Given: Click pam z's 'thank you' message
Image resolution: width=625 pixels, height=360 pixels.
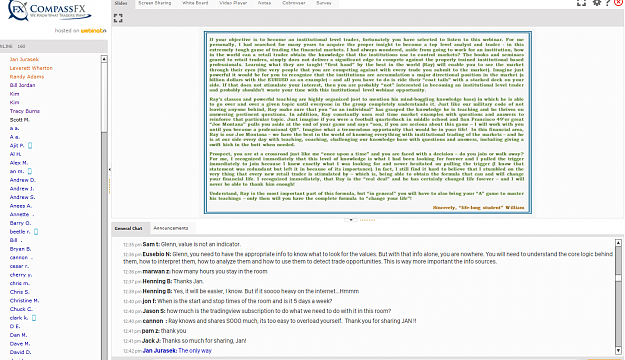Looking at the screenshot, I should click(x=155, y=331).
